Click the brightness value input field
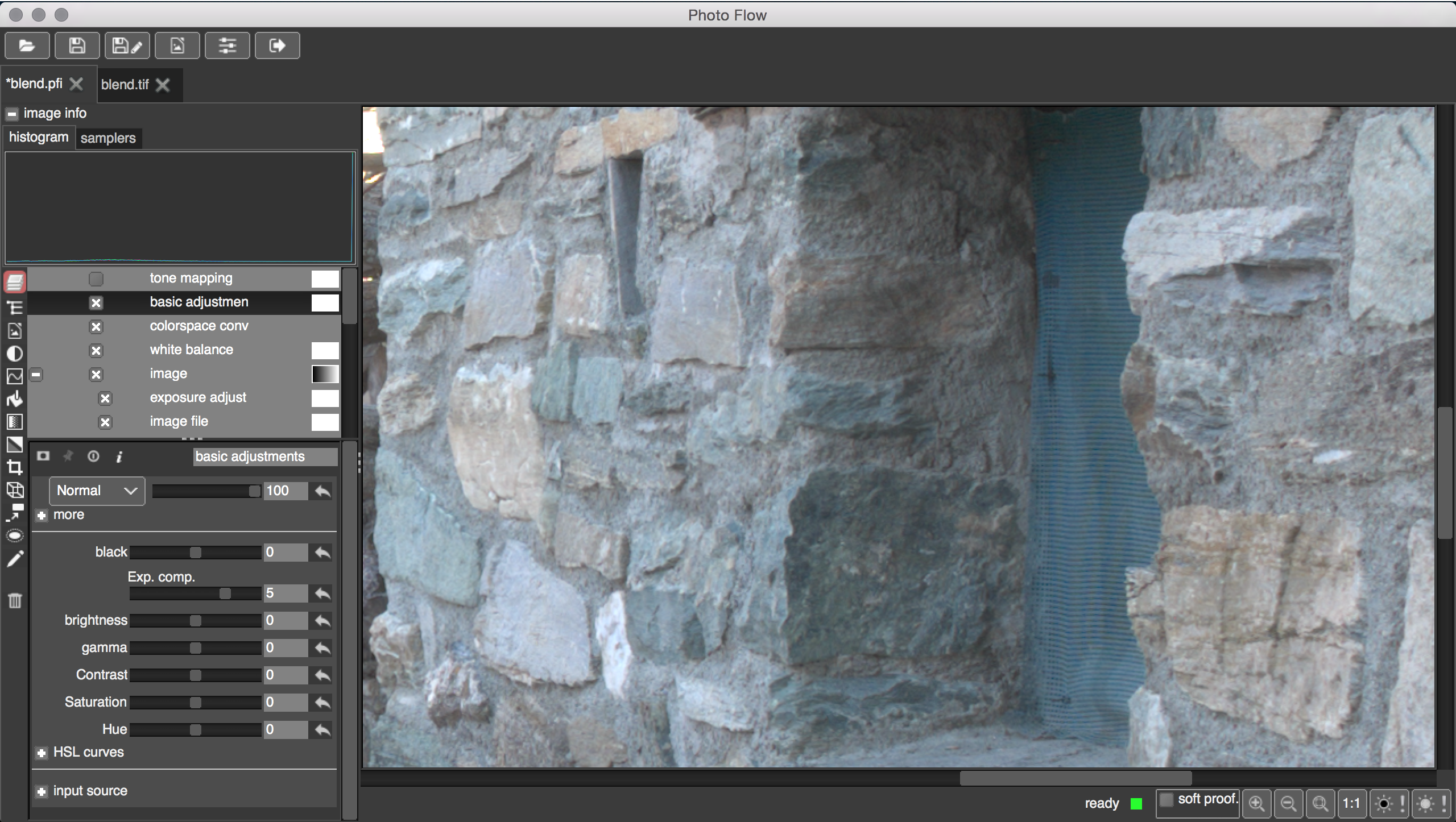 286,621
